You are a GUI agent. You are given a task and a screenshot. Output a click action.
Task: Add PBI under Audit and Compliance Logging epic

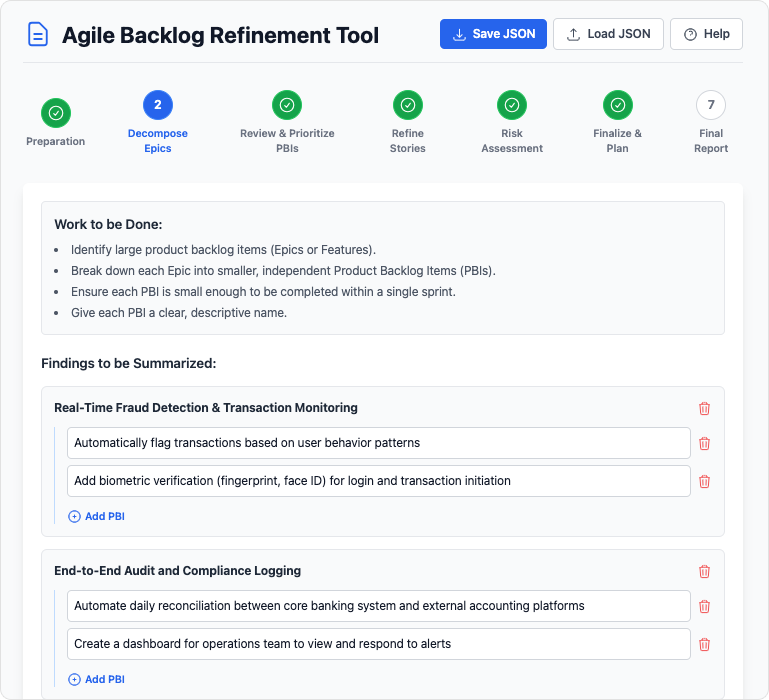tap(97, 679)
